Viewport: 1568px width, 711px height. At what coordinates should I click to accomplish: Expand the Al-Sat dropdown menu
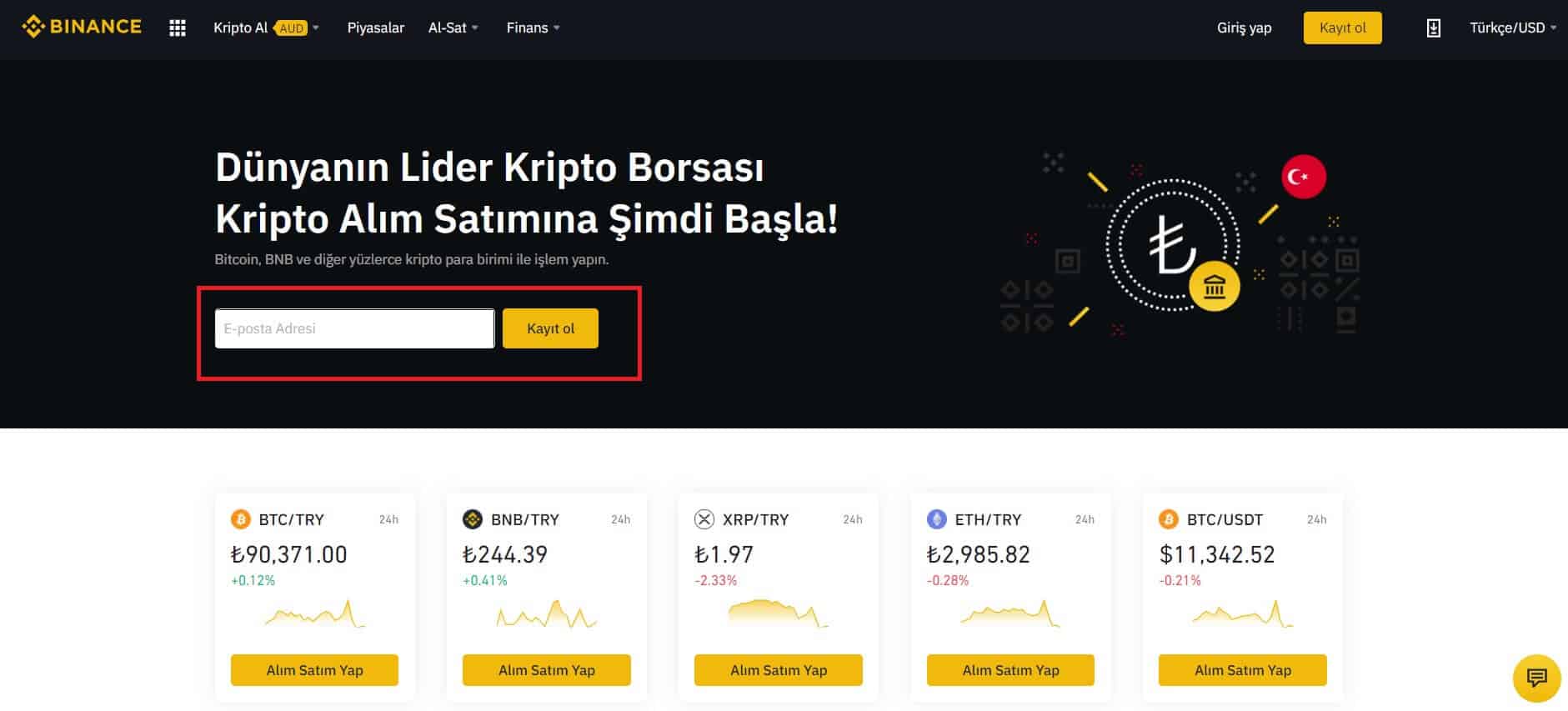453,28
